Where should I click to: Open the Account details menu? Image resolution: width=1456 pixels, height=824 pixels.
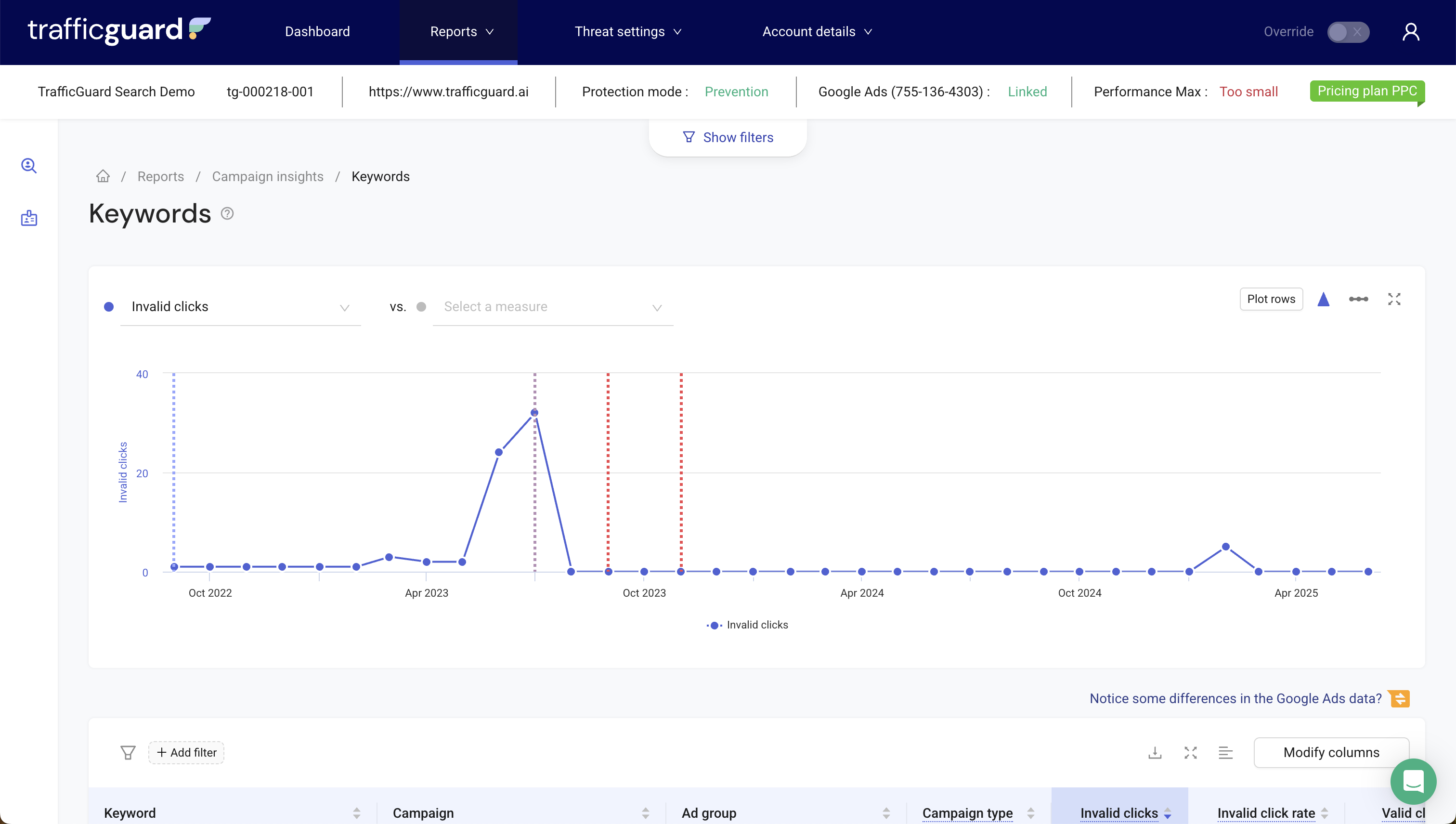(817, 32)
